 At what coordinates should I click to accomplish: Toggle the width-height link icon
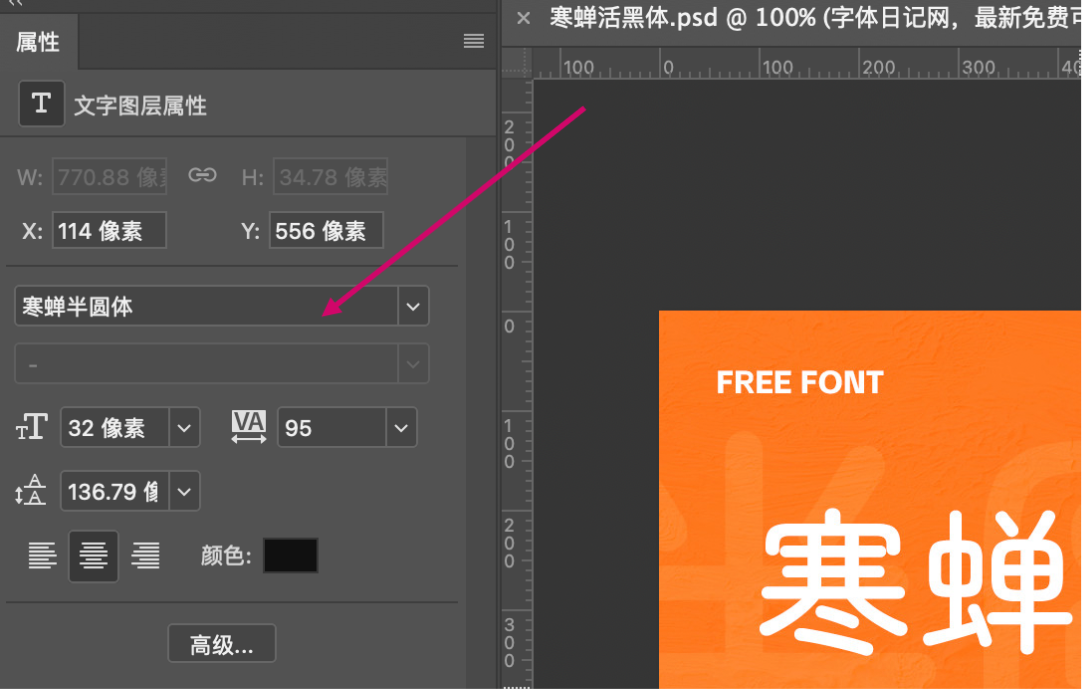202,175
